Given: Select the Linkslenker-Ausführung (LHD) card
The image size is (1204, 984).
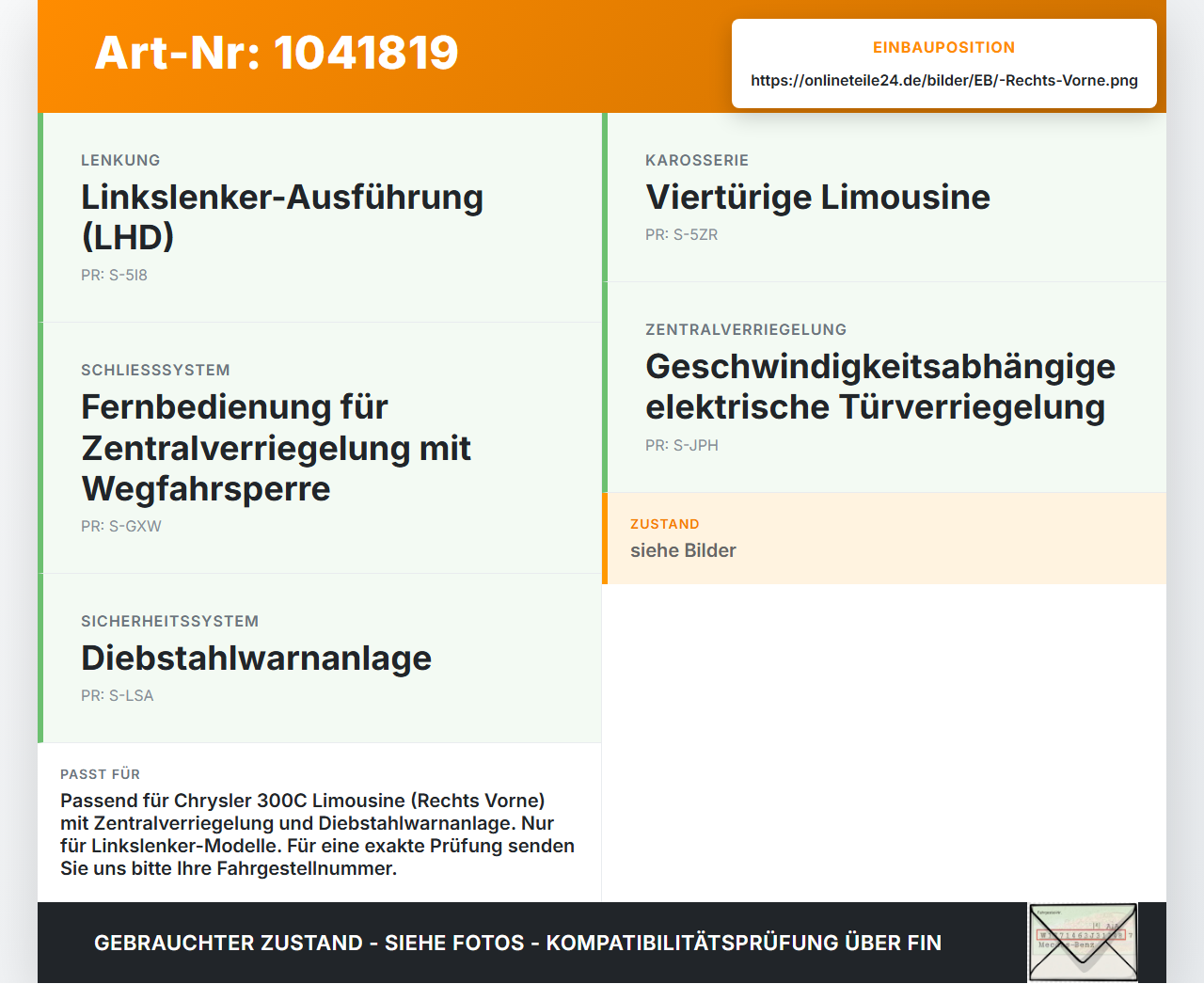Looking at the screenshot, I should [x=320, y=217].
